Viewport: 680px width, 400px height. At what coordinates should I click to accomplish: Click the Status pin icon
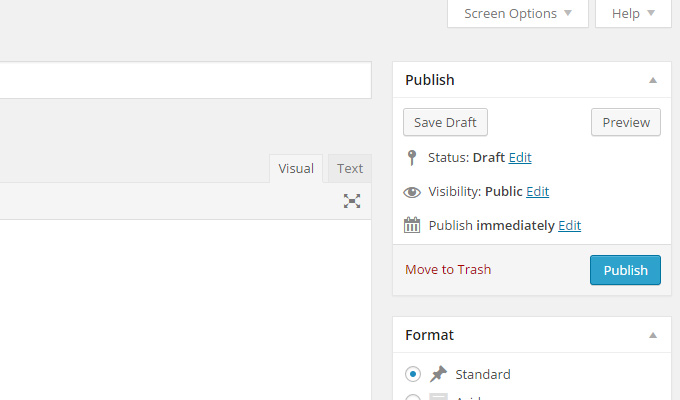[412, 157]
